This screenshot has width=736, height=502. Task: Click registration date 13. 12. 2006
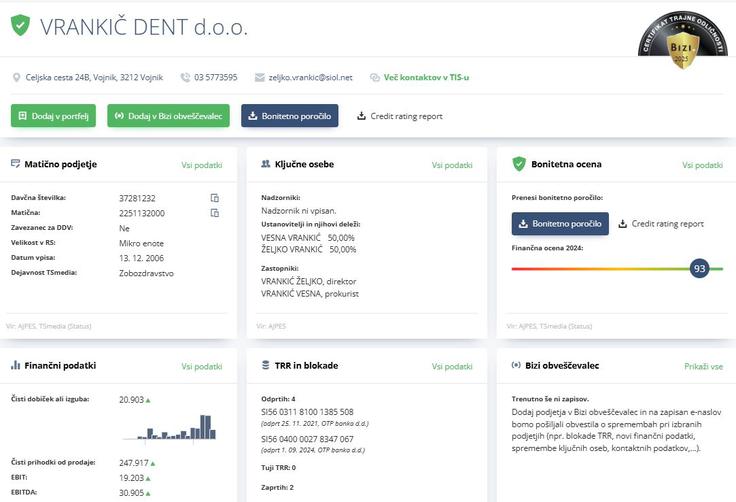coord(141,258)
